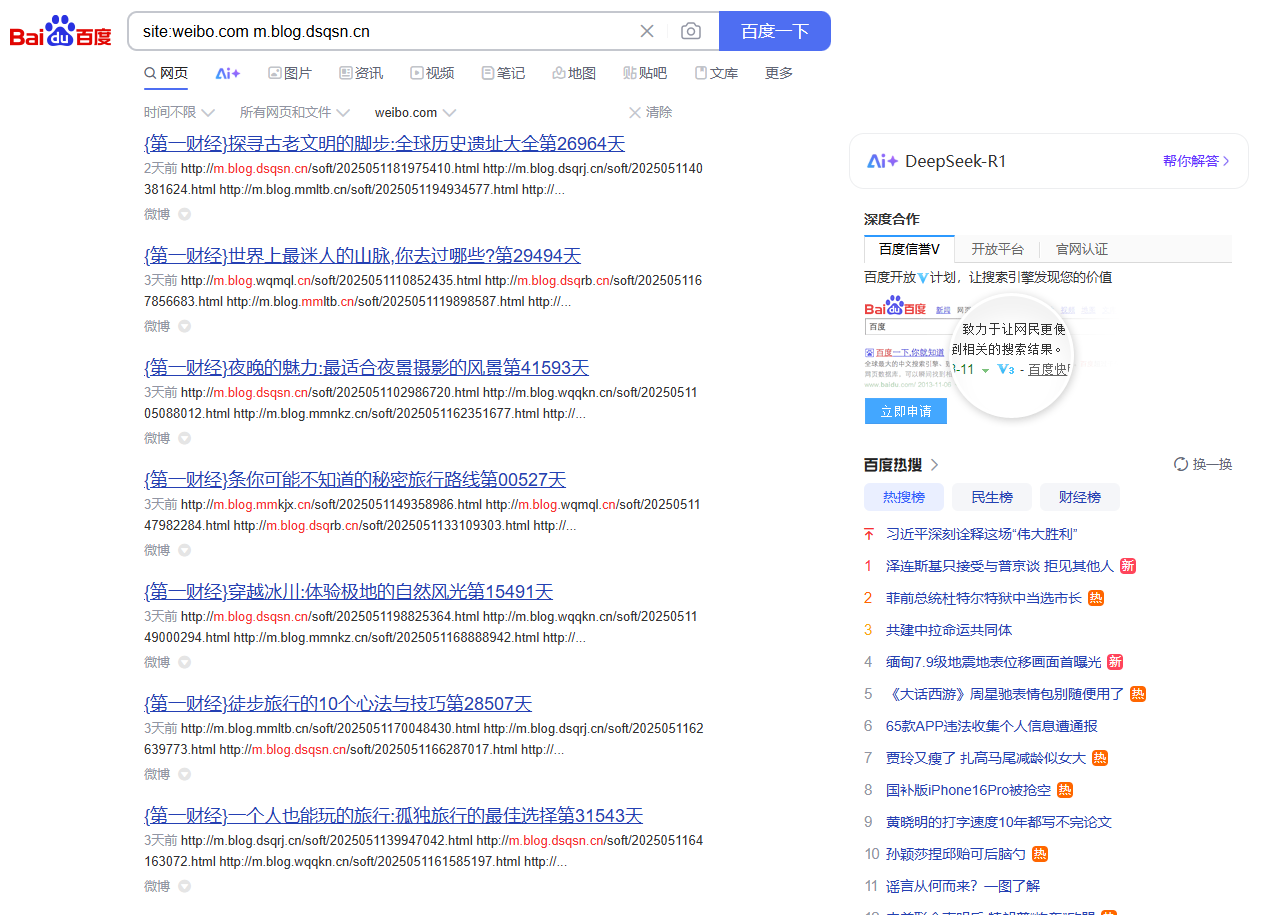Switch to the 图片 tab
Screen dimensions: 1264x915
(x=290, y=73)
